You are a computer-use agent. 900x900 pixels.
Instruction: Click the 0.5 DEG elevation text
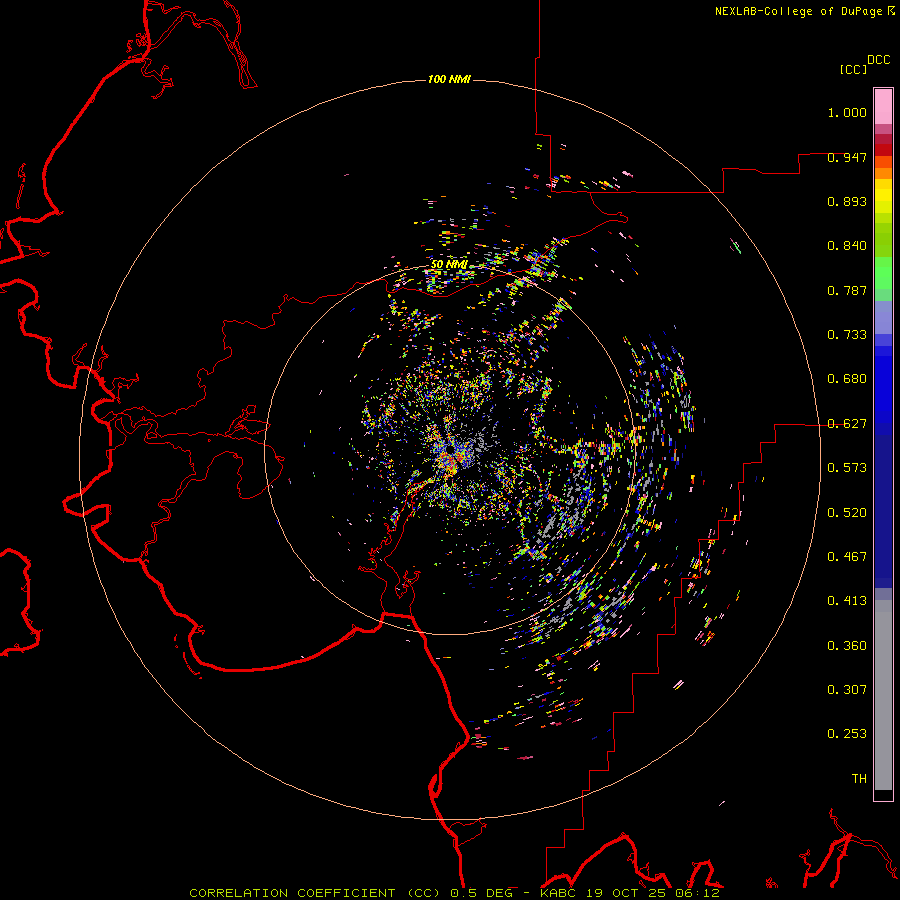[x=481, y=893]
